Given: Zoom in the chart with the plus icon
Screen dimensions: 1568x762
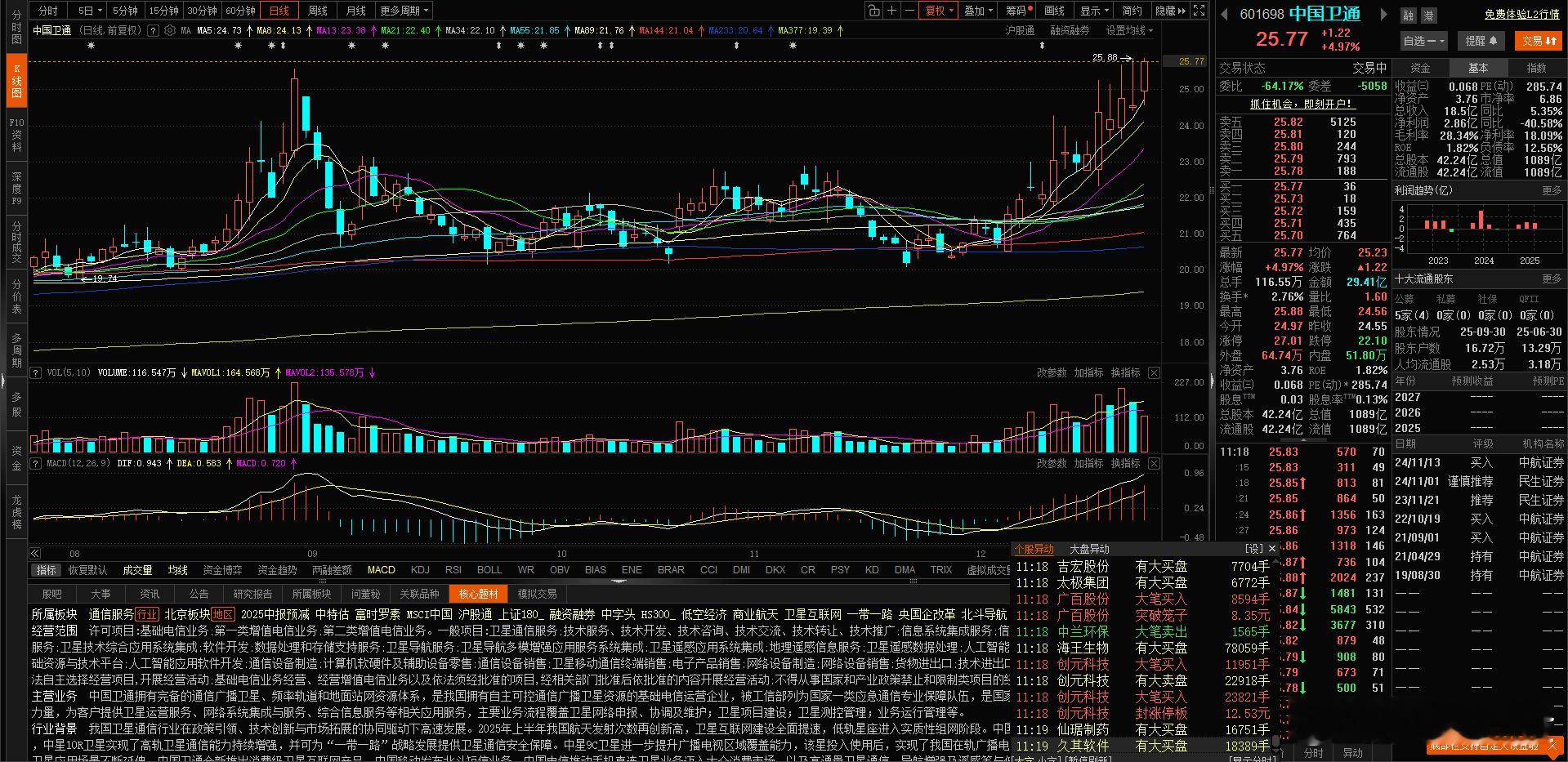Looking at the screenshot, I should [892, 11].
